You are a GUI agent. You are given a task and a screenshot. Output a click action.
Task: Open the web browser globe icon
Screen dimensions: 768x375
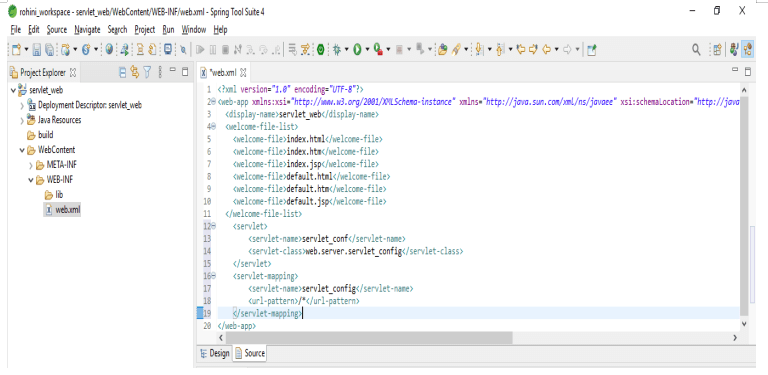(109, 49)
